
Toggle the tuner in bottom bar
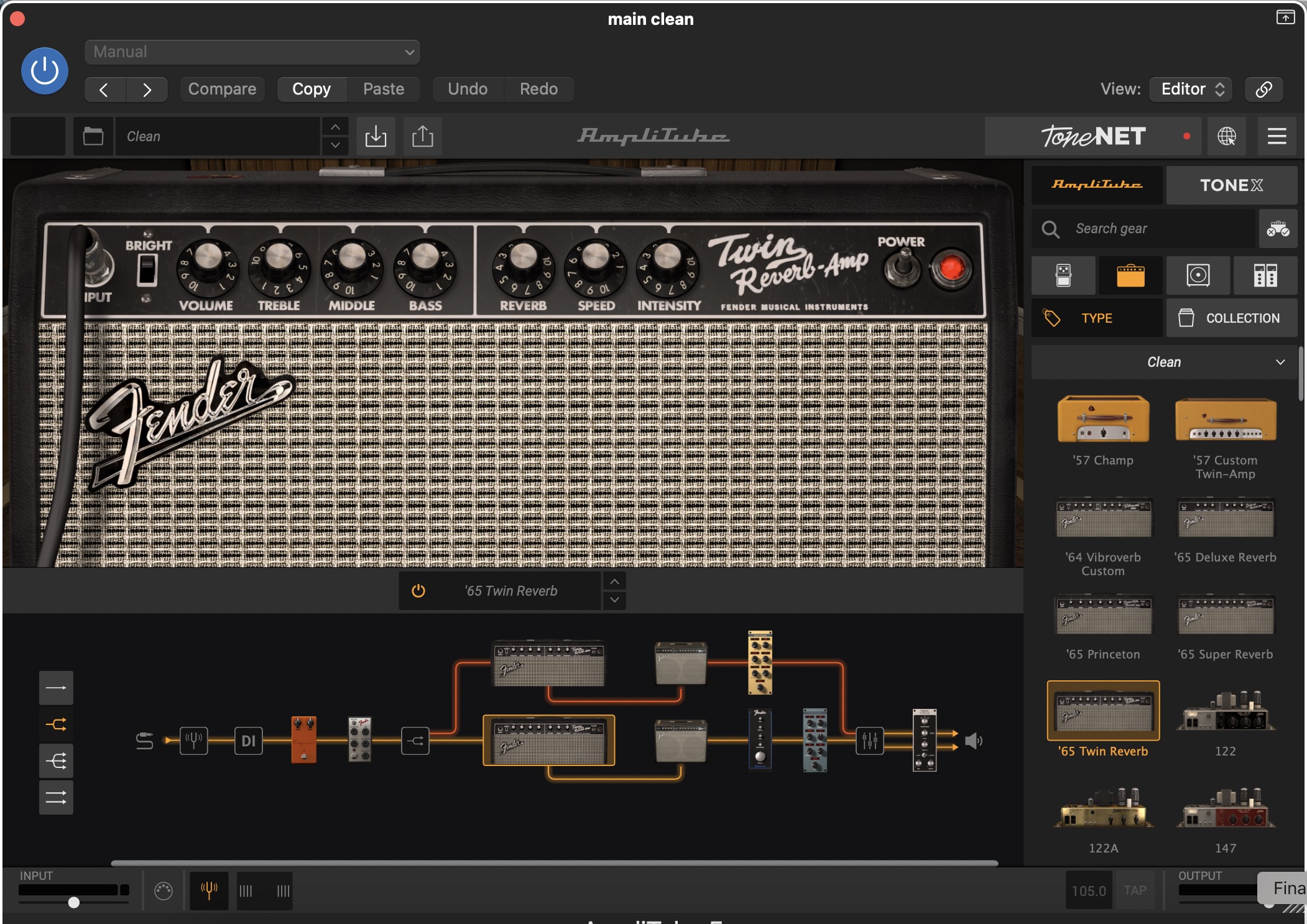pyautogui.click(x=209, y=890)
